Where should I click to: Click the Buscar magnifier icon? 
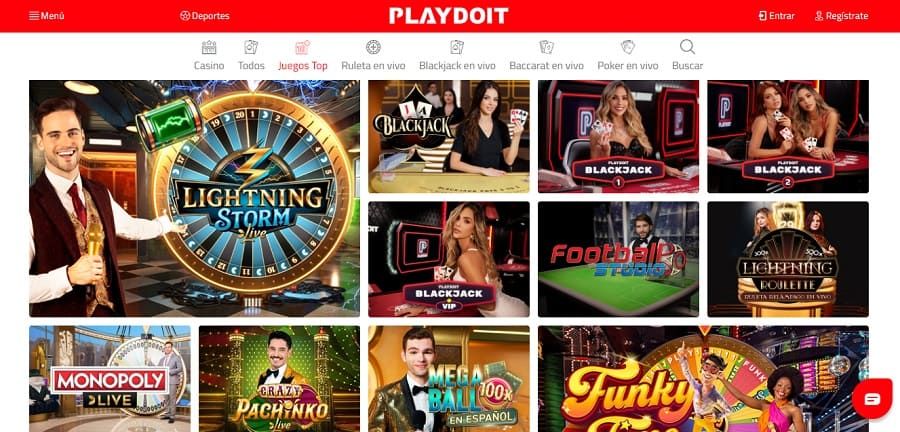click(687, 47)
